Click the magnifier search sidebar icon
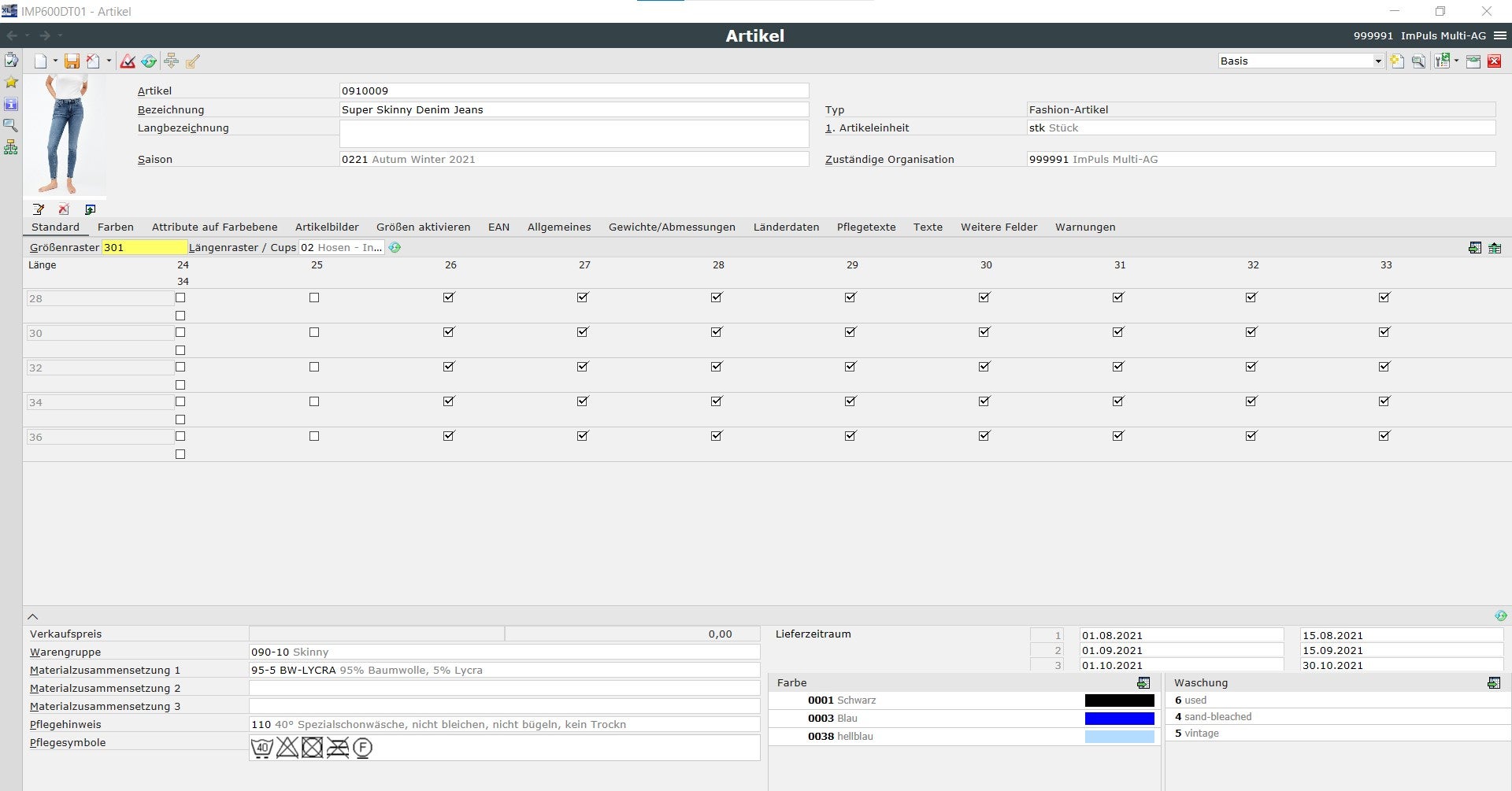Screen dimensions: 1512x791 11,125
